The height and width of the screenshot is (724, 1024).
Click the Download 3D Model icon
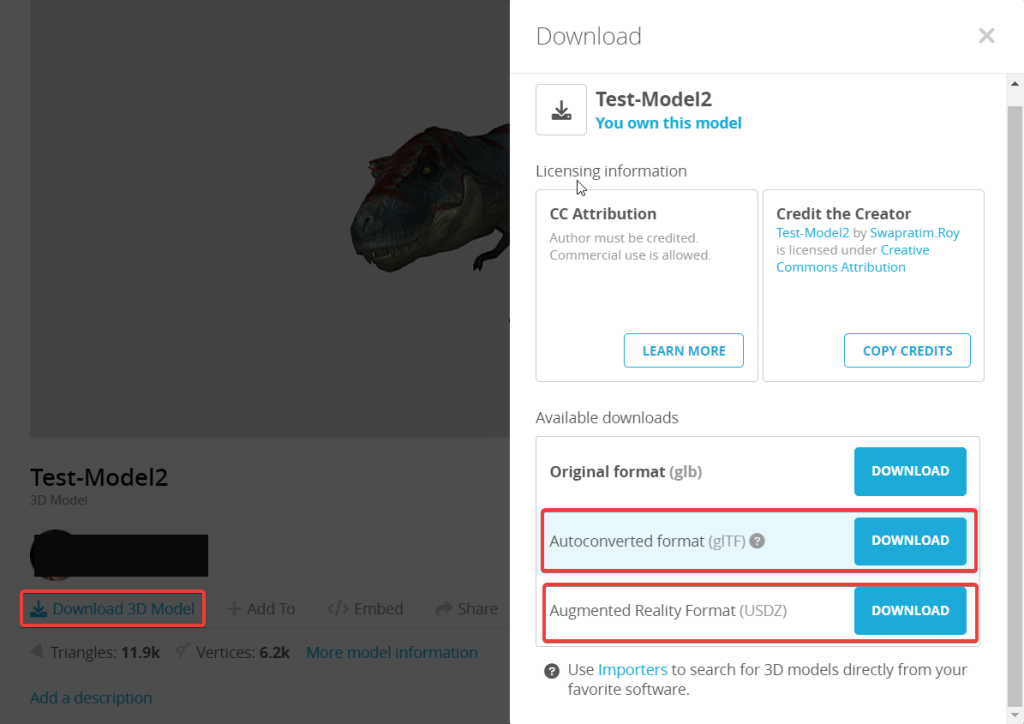point(39,609)
